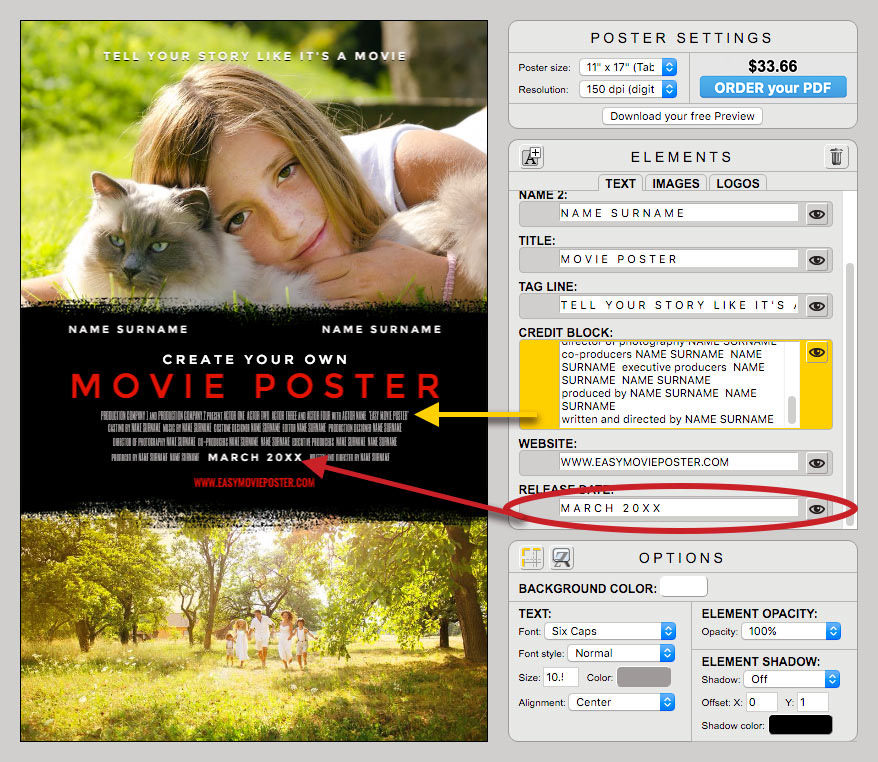Toggle visibility of the RELEASE DATE element

[x=817, y=509]
